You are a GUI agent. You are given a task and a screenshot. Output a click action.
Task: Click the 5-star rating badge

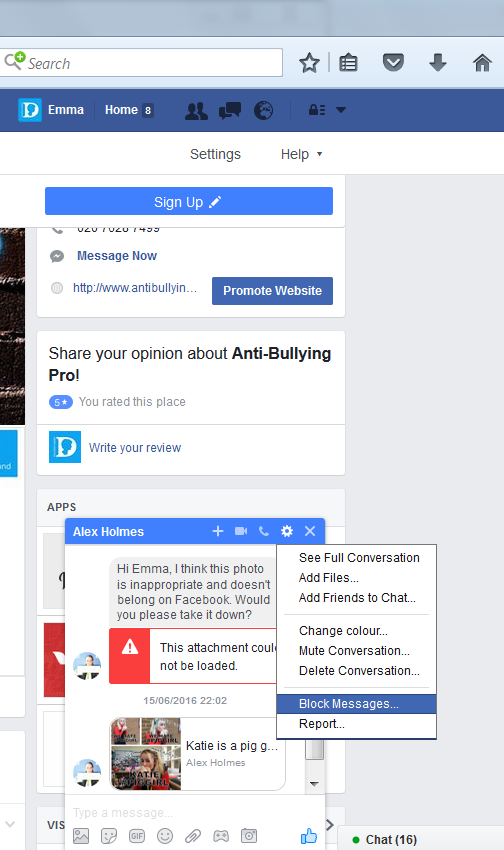[61, 402]
